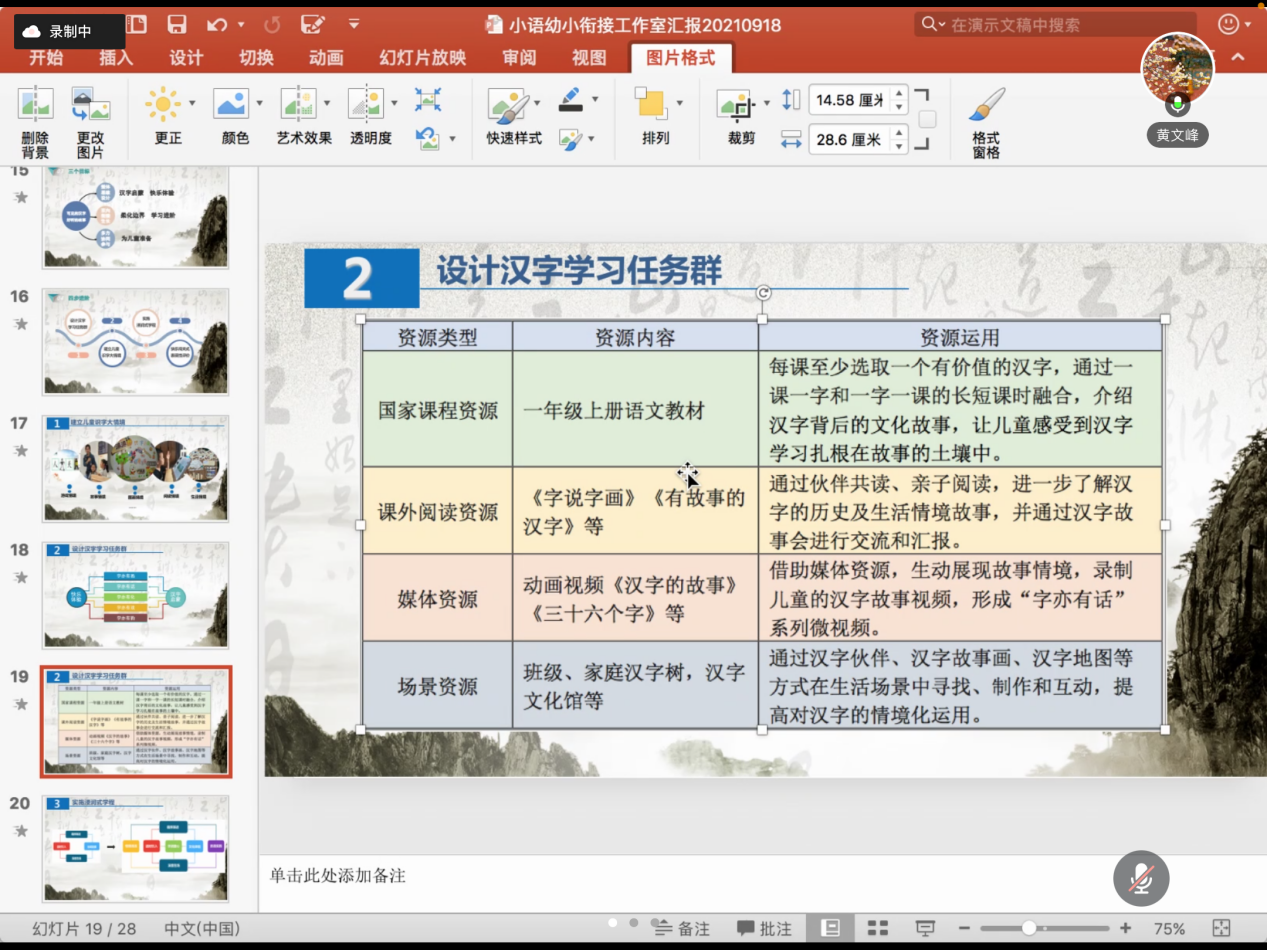Viewport: 1267px width, 950px height.
Task: Click the 图片格式 (Picture Format) tab
Action: [681, 58]
